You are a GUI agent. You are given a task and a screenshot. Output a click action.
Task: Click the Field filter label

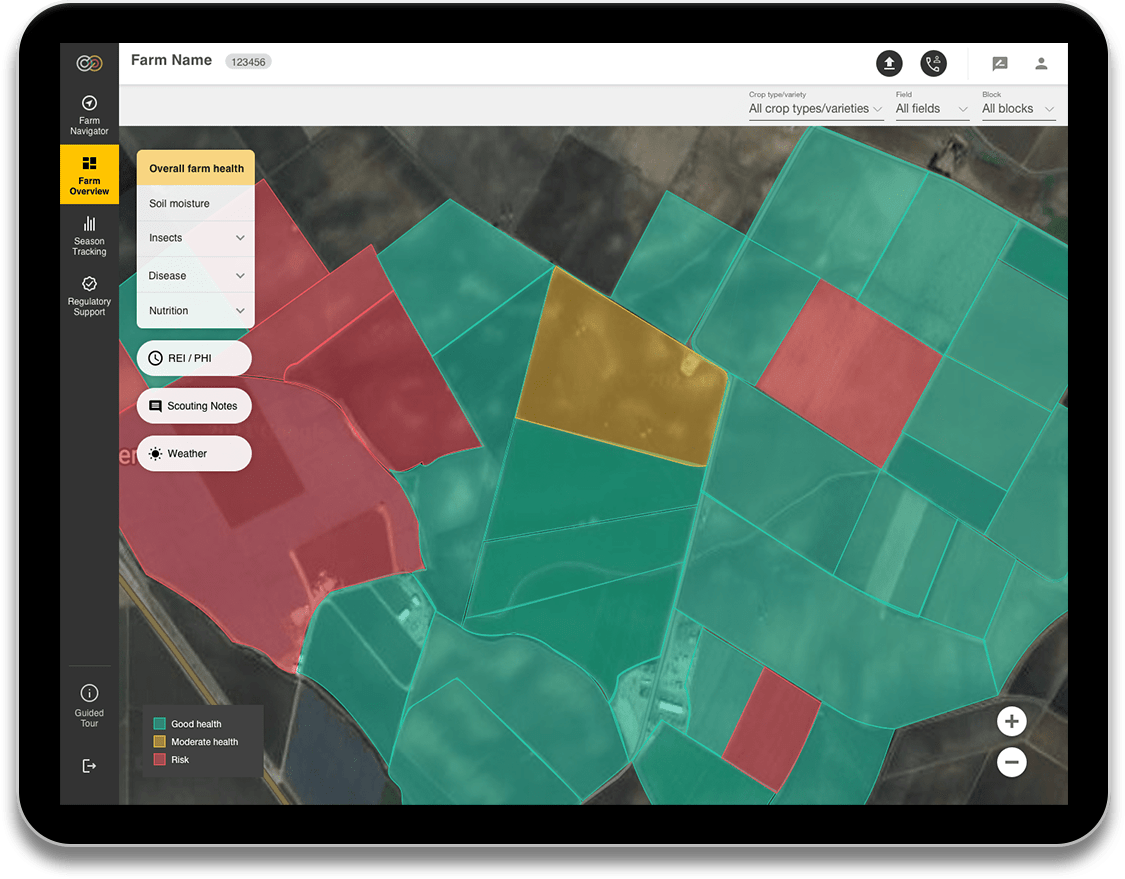pyautogui.click(x=903, y=94)
